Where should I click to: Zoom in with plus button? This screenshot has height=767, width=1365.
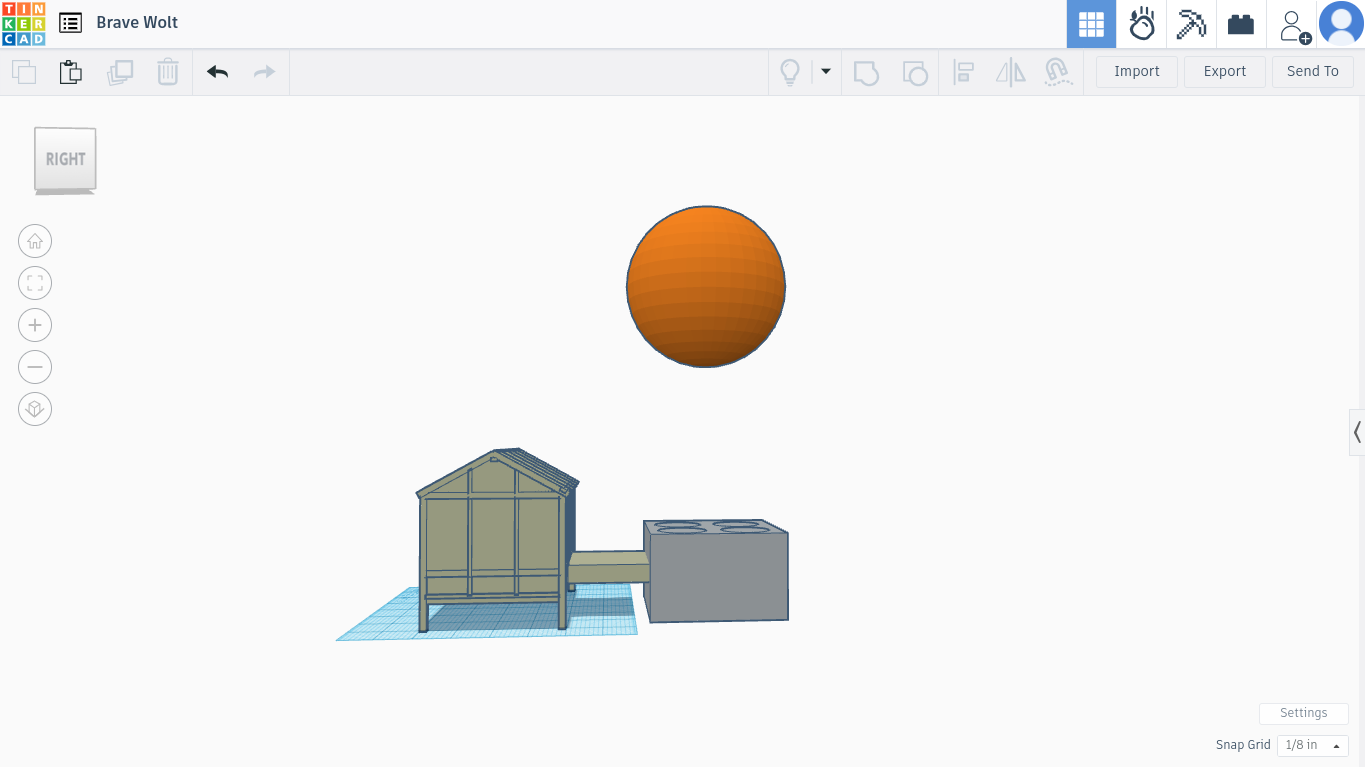coord(35,325)
